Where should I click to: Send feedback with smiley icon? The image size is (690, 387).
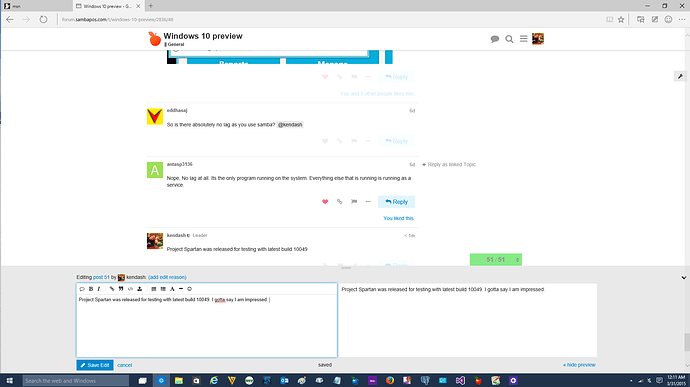click(668, 19)
